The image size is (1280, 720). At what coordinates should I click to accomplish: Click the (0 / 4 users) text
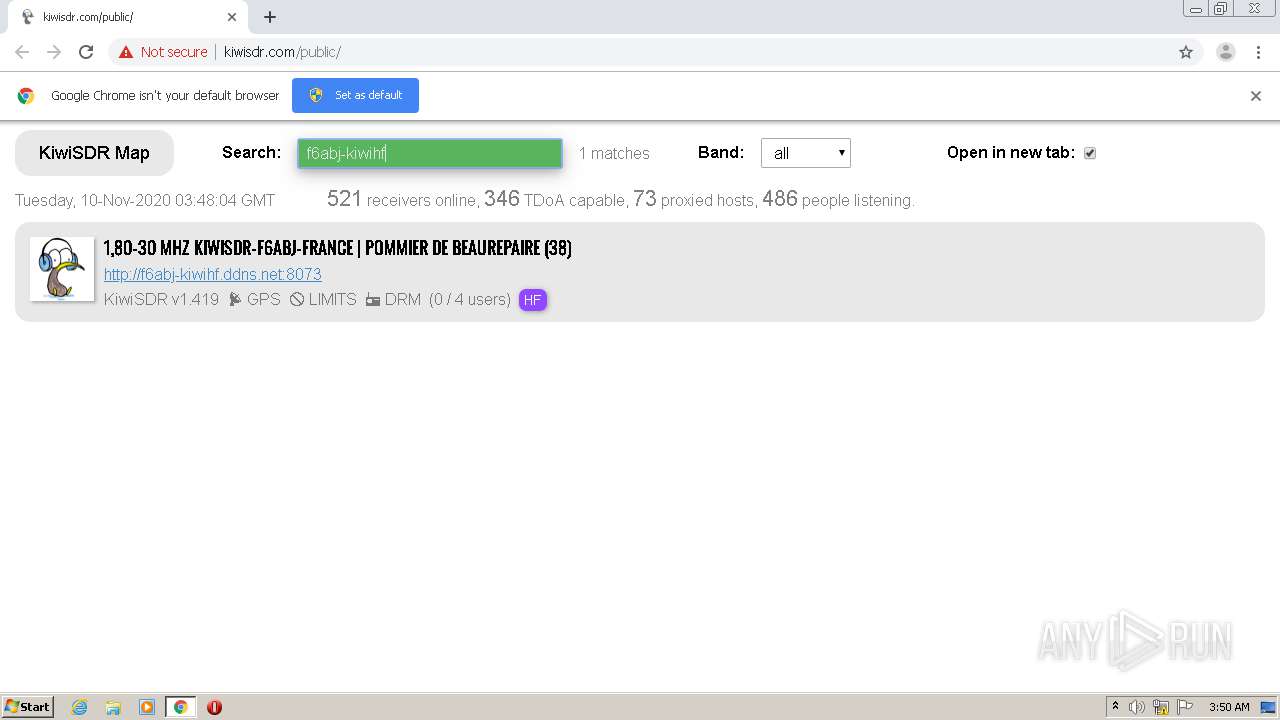click(x=470, y=299)
